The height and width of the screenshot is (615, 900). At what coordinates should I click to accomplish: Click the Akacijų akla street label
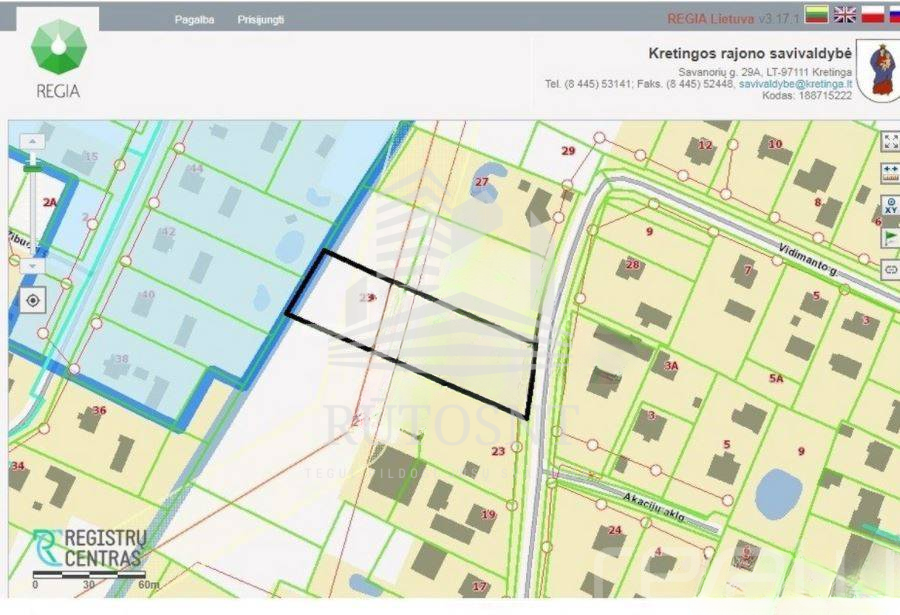(x=654, y=506)
